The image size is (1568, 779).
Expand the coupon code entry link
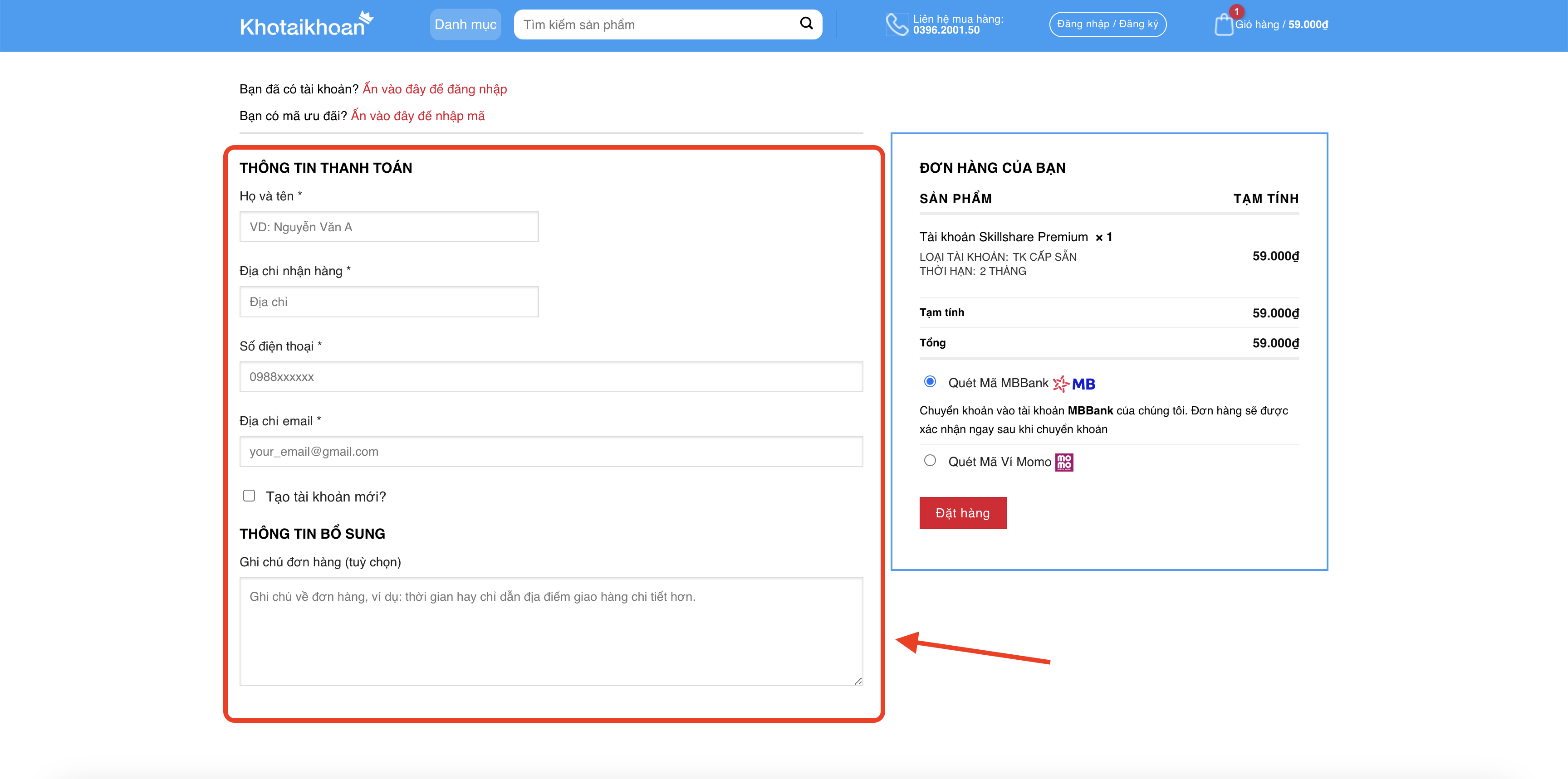[x=417, y=116]
